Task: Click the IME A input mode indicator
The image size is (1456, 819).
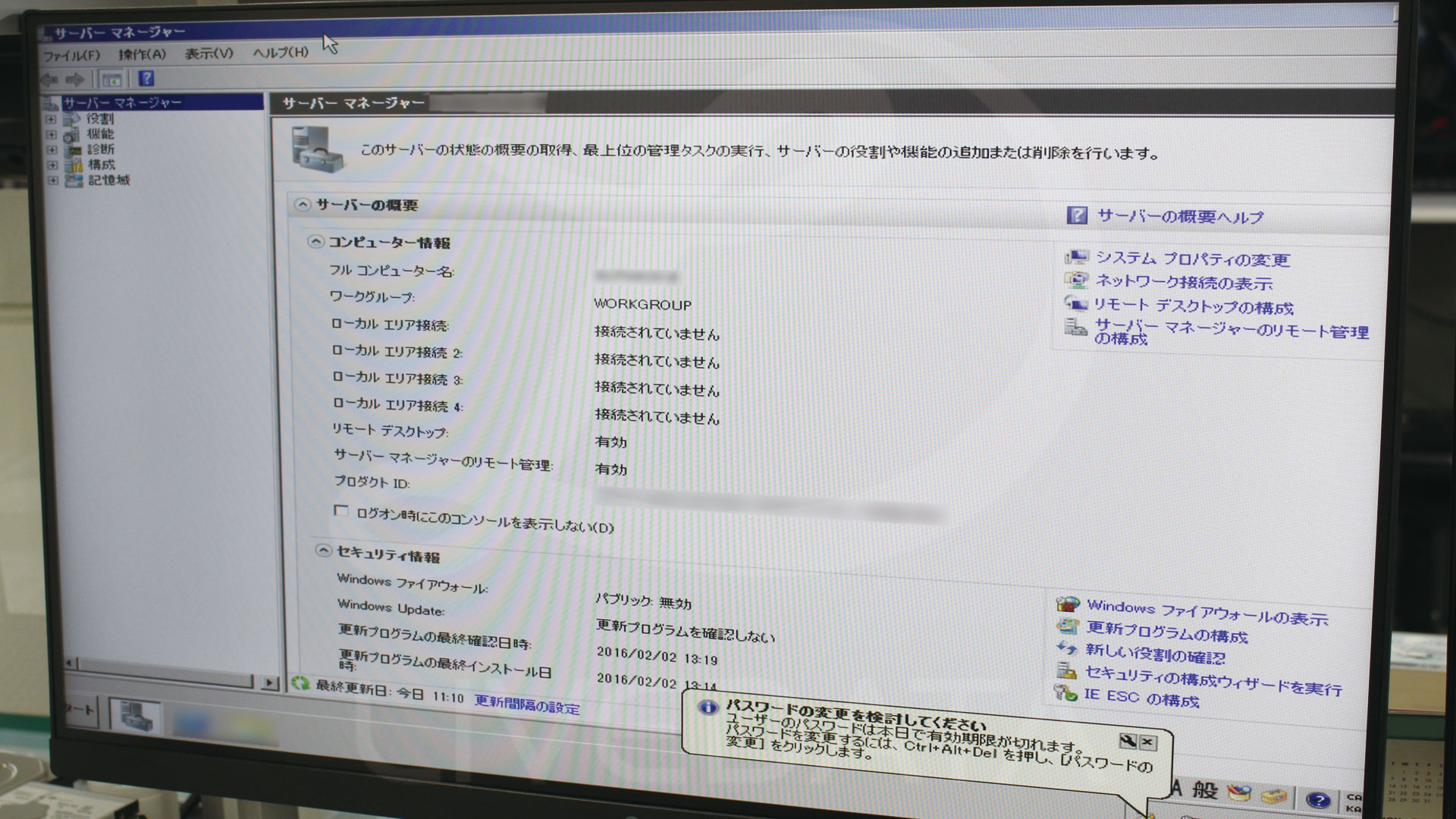Action: 1175,788
